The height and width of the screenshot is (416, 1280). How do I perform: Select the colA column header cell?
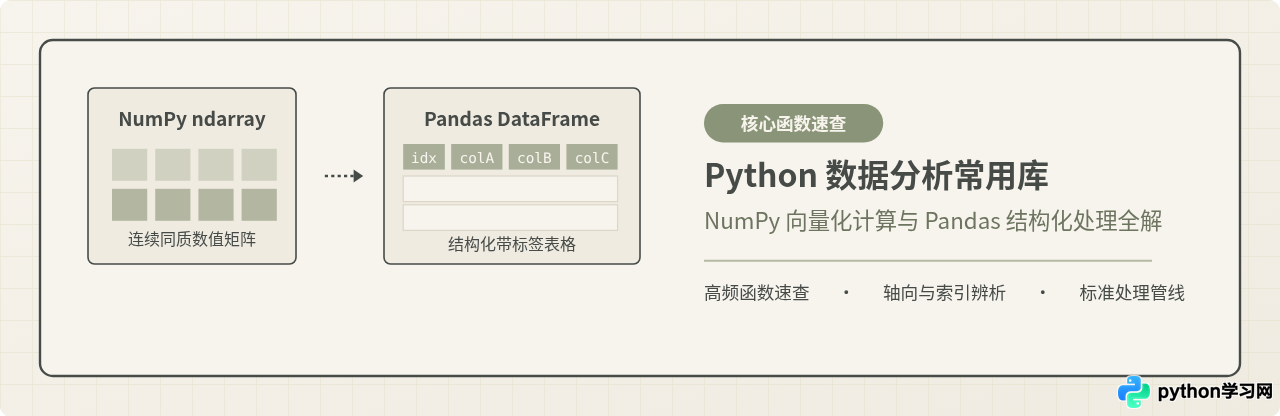pos(477,157)
